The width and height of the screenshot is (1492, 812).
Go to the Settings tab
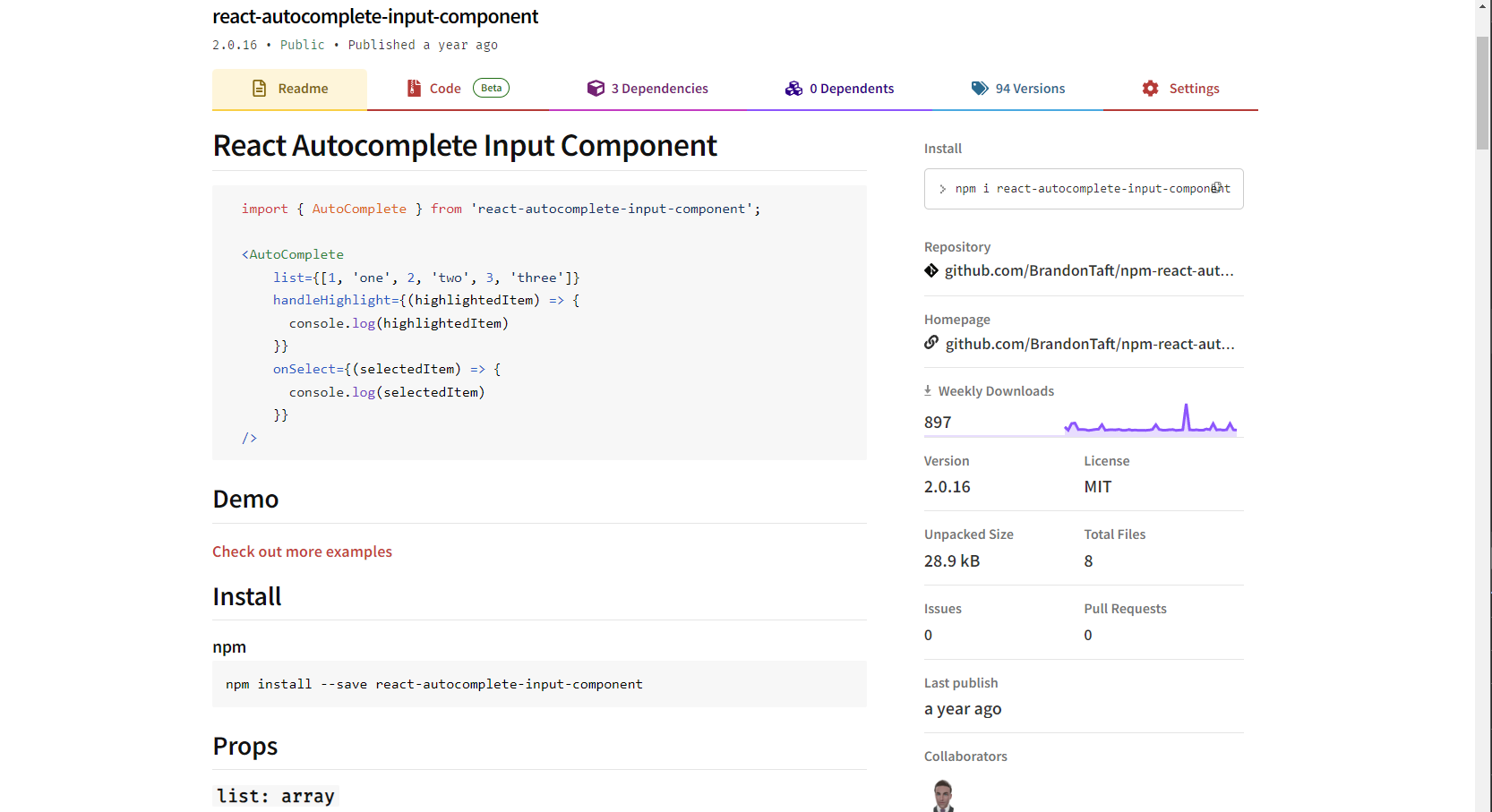[1180, 89]
